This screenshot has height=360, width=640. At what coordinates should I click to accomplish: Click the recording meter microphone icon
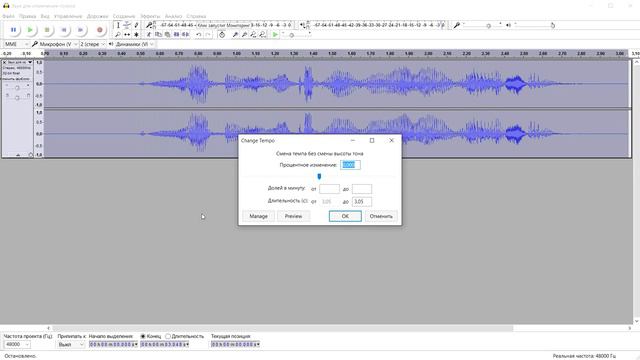point(149,25)
